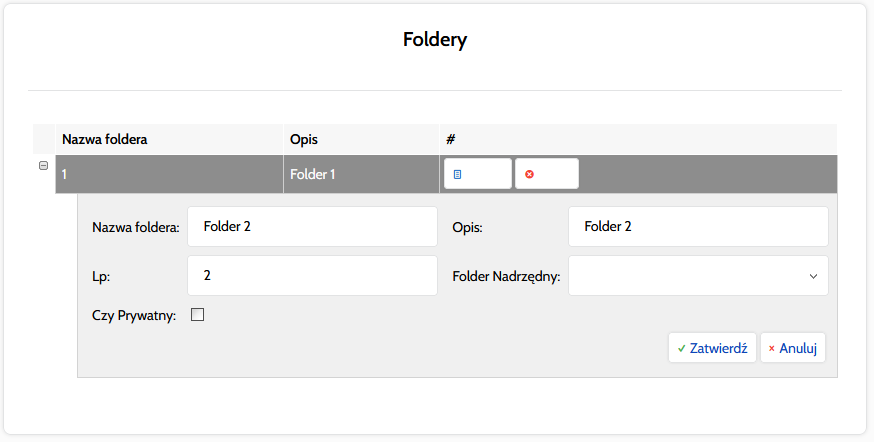874x442 pixels.
Task: Cancel editing with the Anuluj button
Action: [793, 348]
